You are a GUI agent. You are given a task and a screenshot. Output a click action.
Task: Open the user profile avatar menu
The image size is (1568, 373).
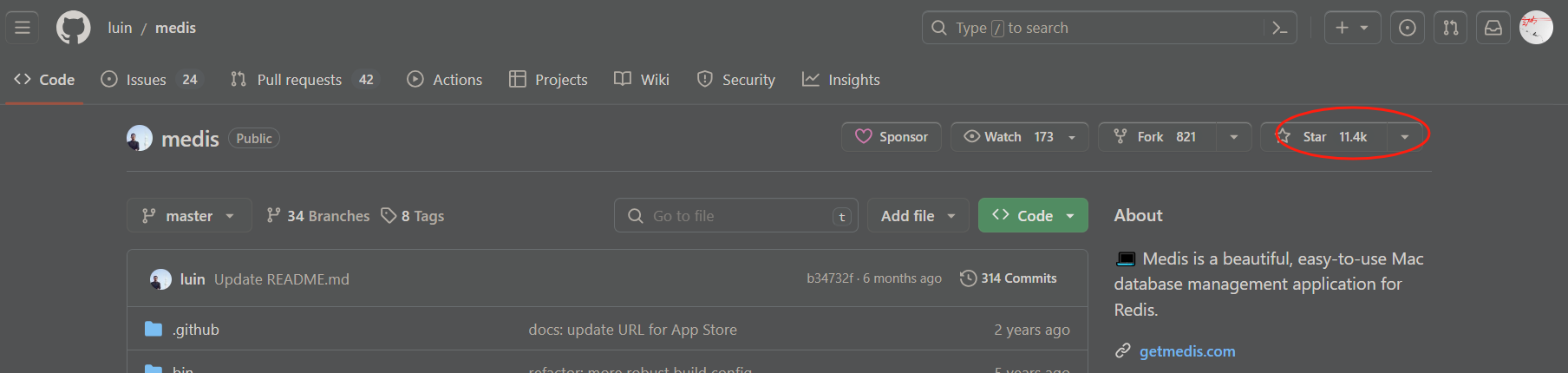[x=1536, y=28]
